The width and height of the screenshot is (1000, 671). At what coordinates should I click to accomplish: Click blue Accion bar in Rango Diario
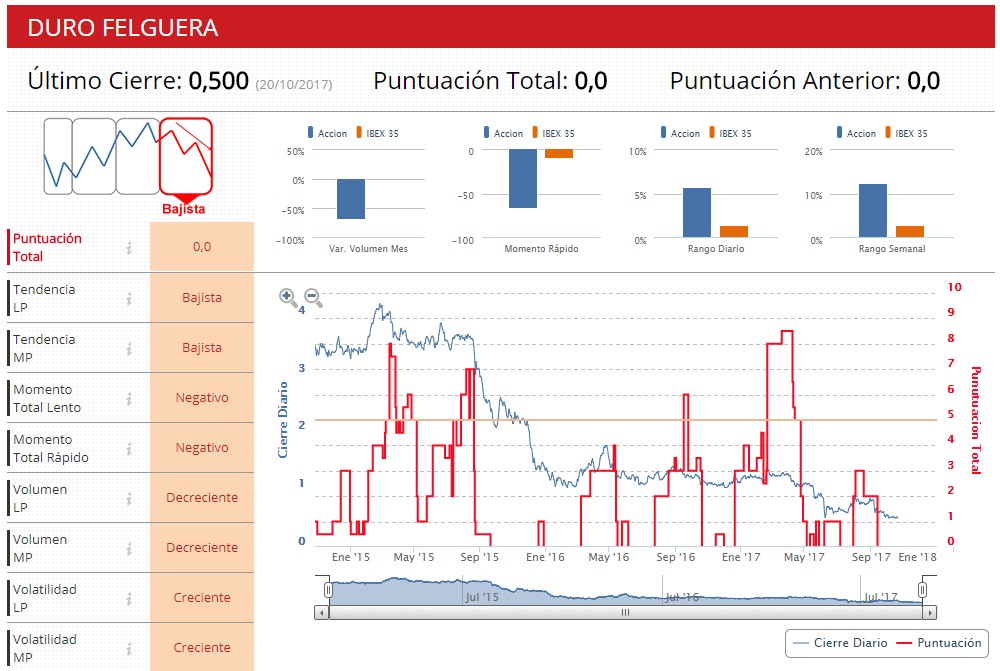pyautogui.click(x=697, y=212)
